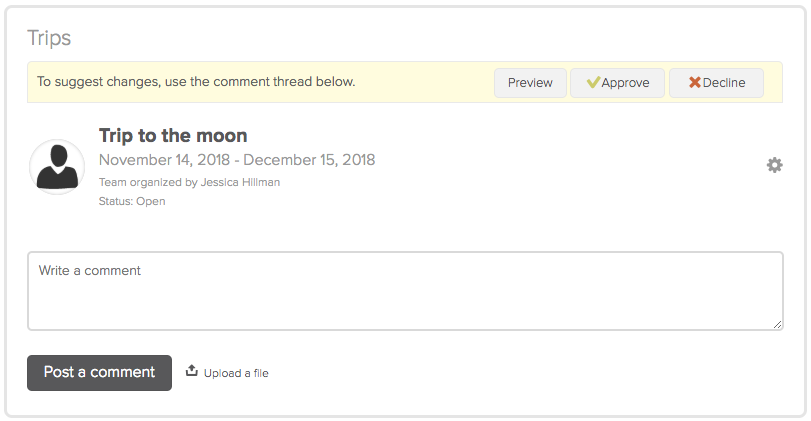The width and height of the screenshot is (811, 421).
Task: Focus the Write a comment text box
Action: click(x=405, y=291)
